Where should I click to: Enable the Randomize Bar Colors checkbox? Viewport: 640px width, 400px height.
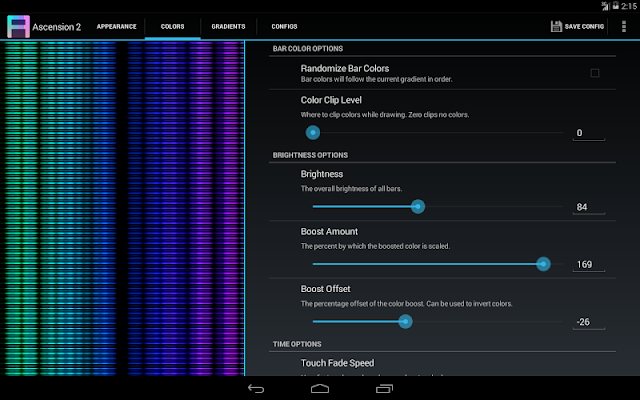tap(595, 73)
